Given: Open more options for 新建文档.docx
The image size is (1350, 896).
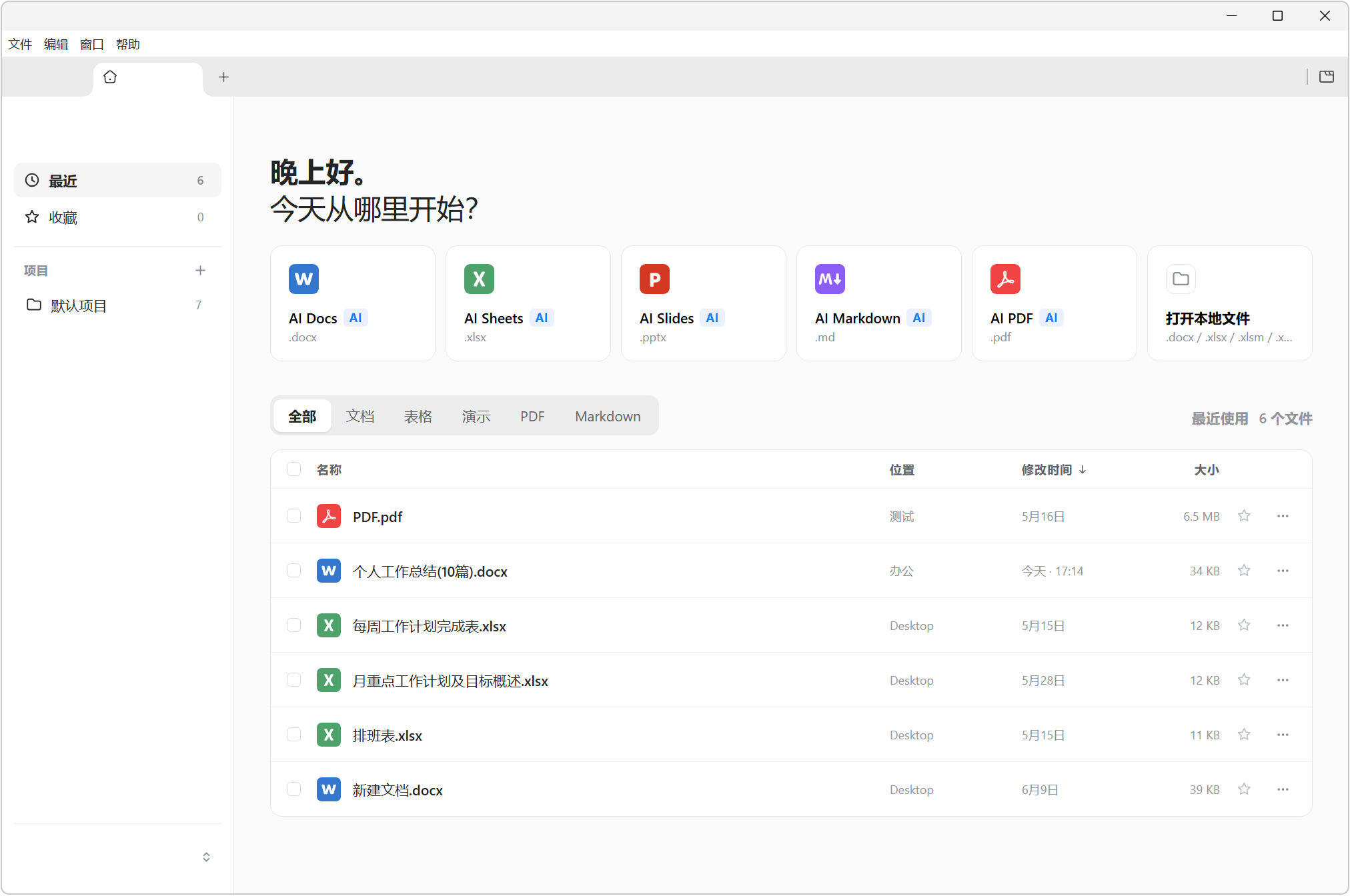Looking at the screenshot, I should click(1283, 789).
